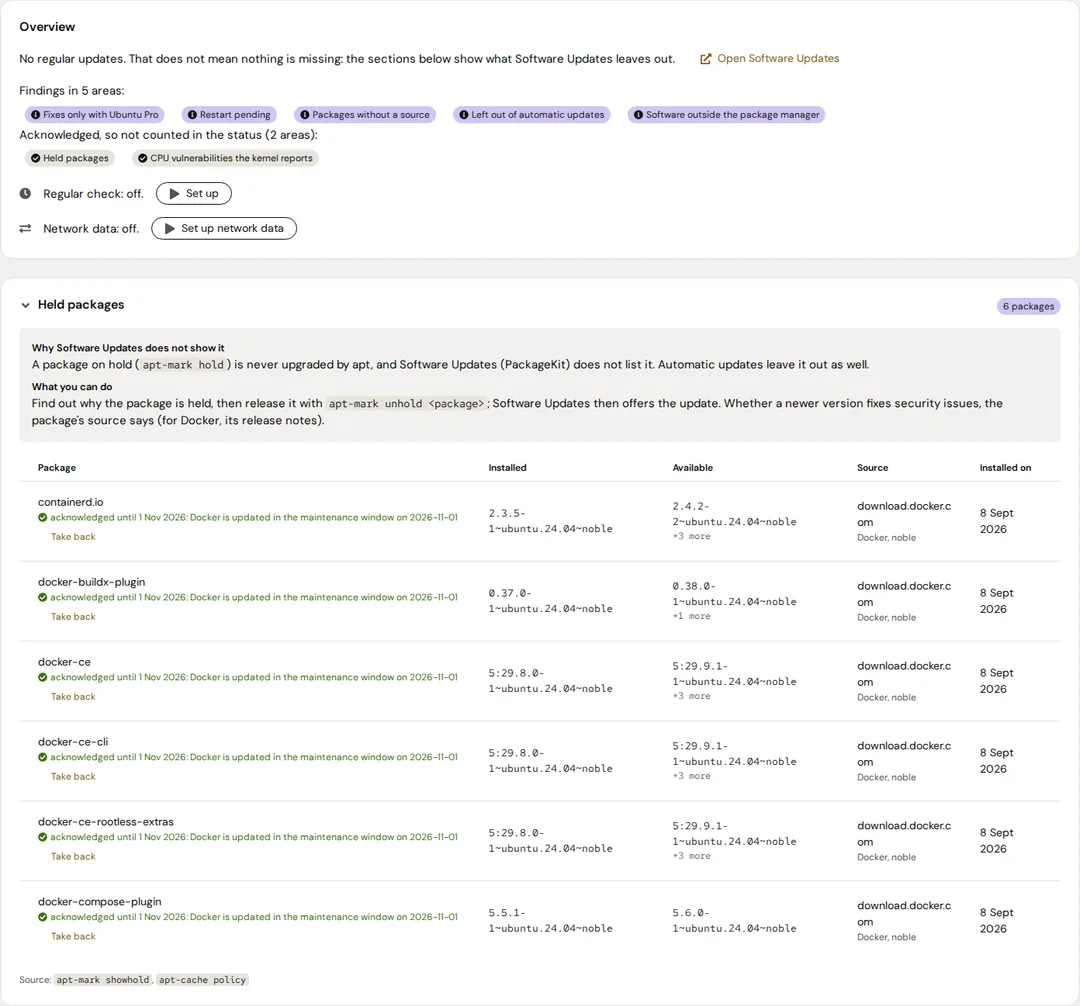The width and height of the screenshot is (1080, 1006).
Task: Click the green check icon under docker-buildx-plugin
Action: (43, 598)
